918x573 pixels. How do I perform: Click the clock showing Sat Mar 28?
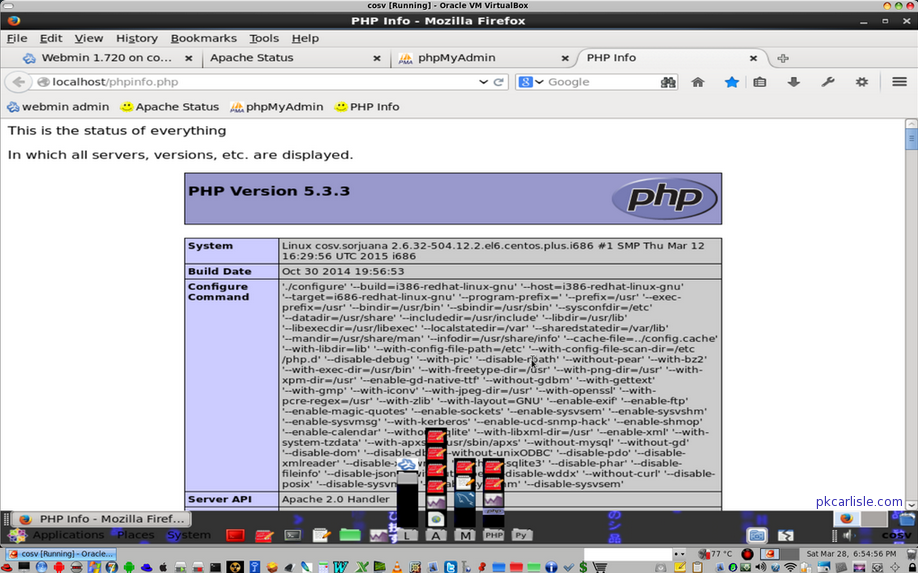[851, 554]
